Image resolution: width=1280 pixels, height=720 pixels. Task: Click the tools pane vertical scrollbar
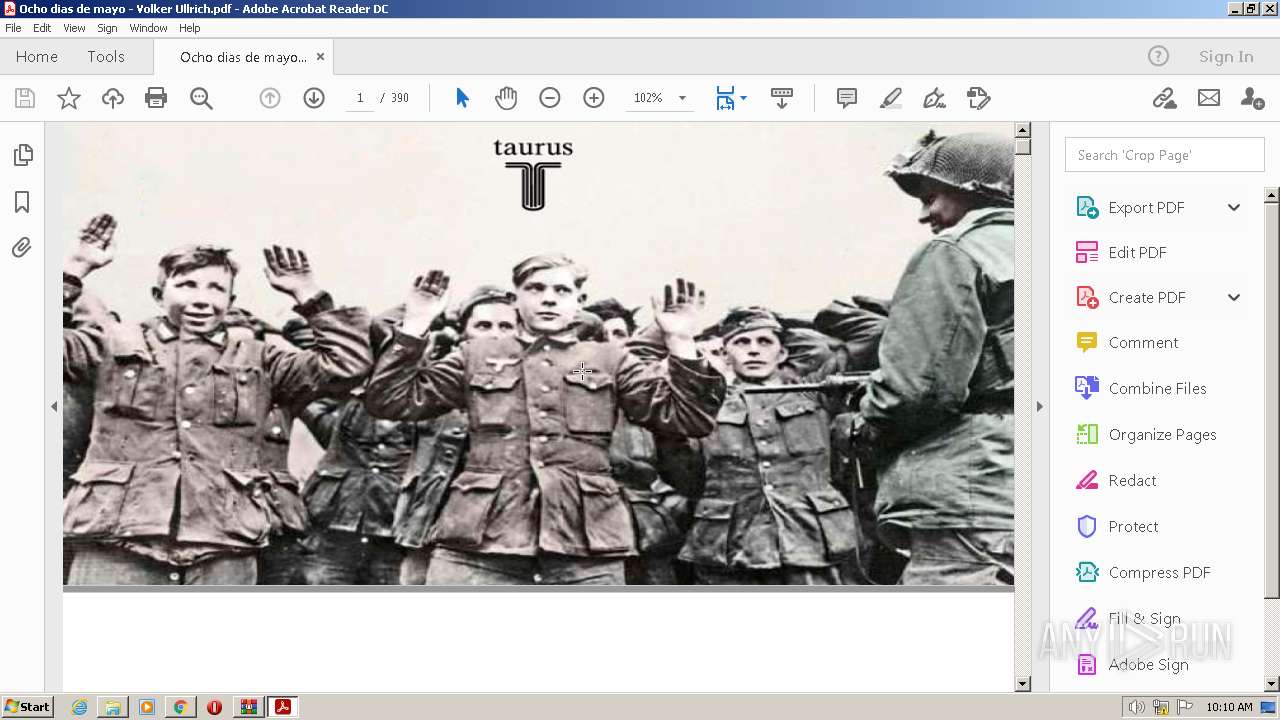[x=1272, y=400]
